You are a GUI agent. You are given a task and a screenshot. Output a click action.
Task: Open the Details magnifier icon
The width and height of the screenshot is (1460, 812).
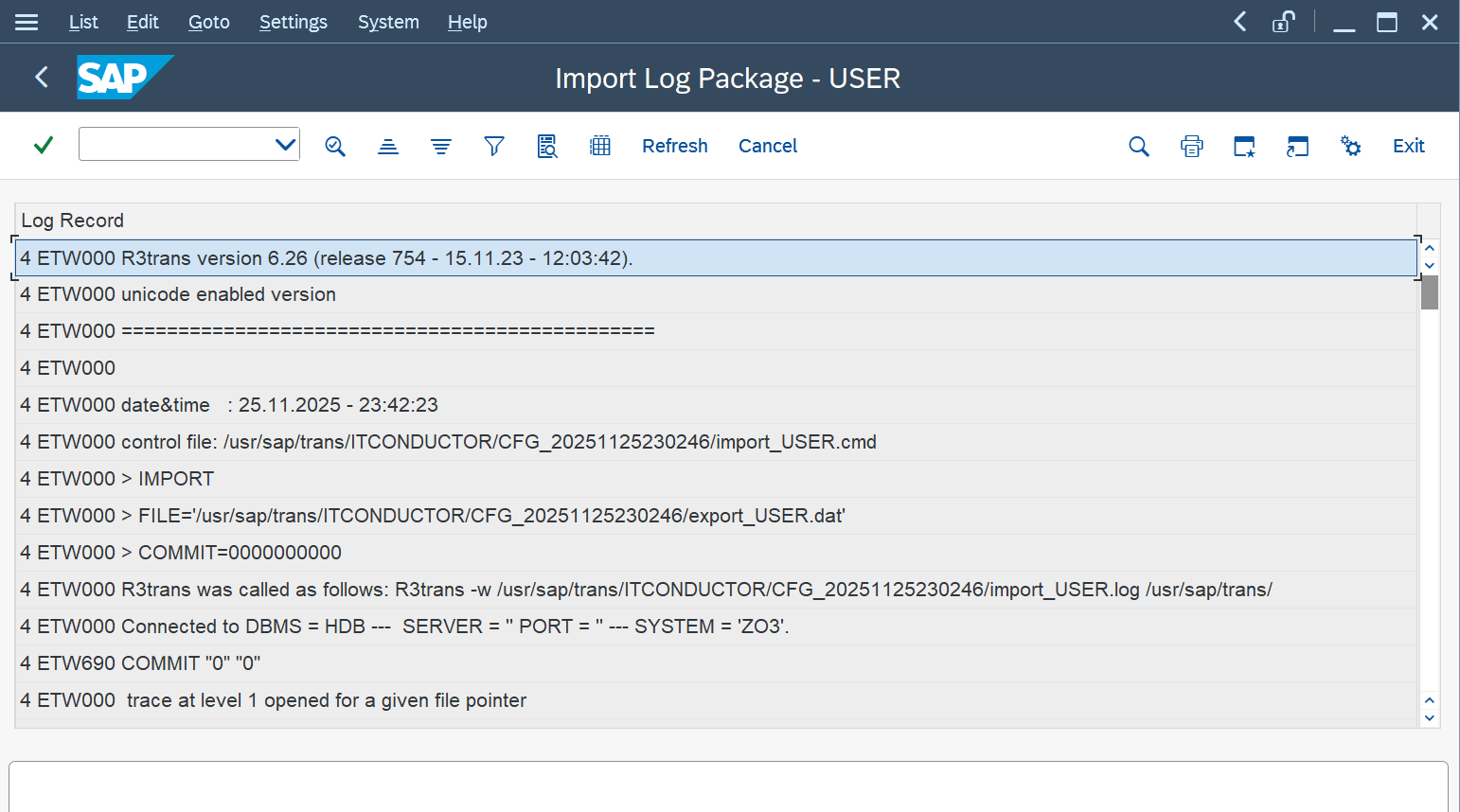(335, 146)
